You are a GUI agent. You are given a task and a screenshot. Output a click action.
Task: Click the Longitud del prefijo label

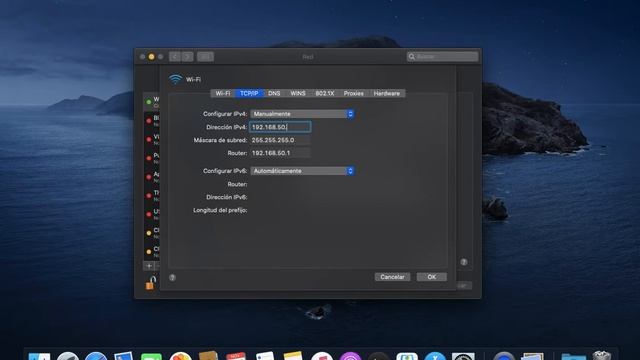click(220, 210)
